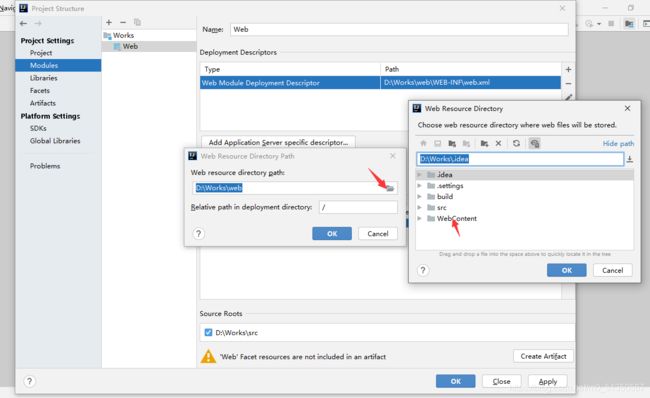This screenshot has width=650, height=398.
Task: Jump to the Project directory icon
Action: pos(452,143)
